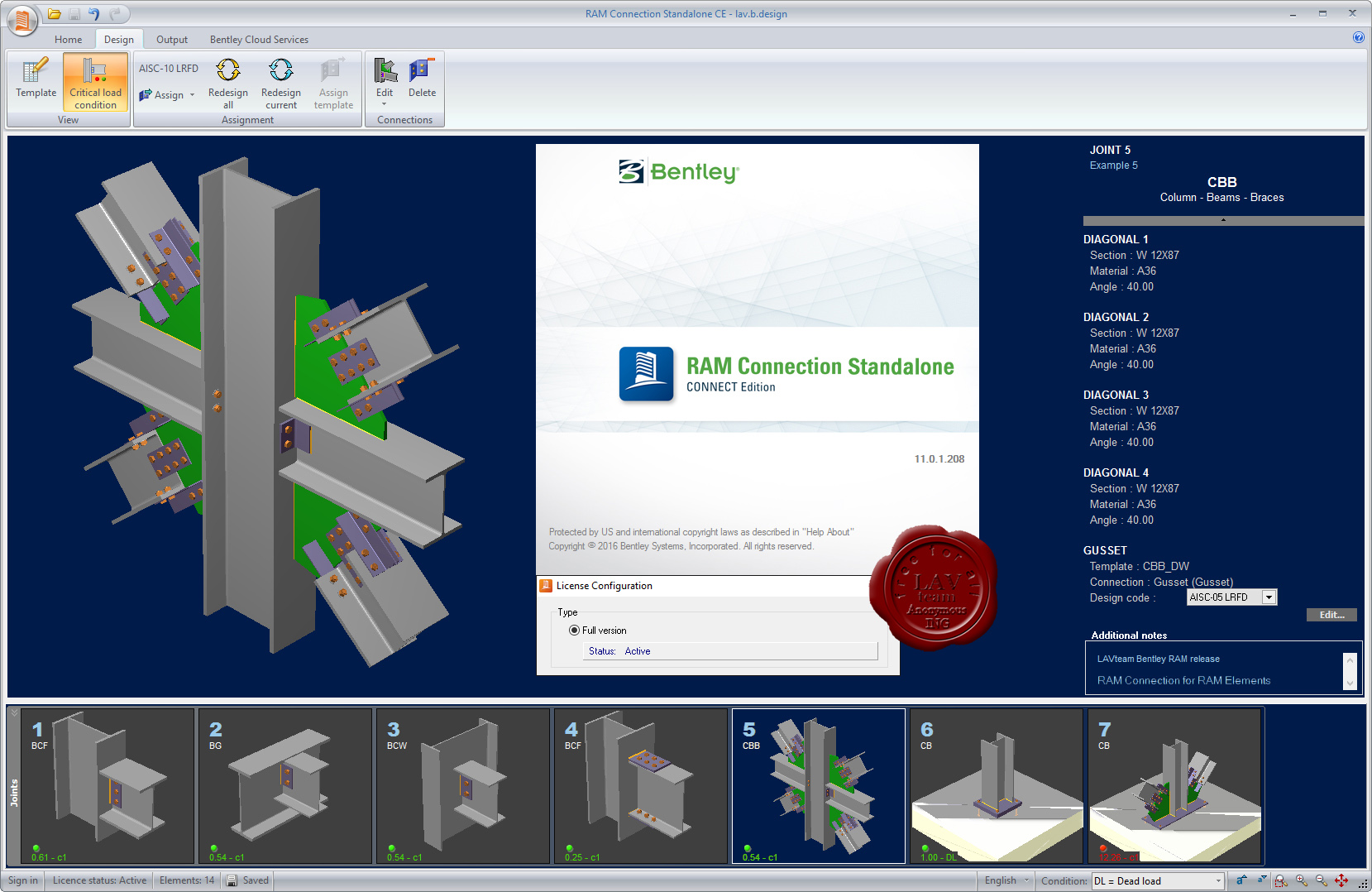
Task: Click the Saved disk icon in status bar
Action: [232, 880]
